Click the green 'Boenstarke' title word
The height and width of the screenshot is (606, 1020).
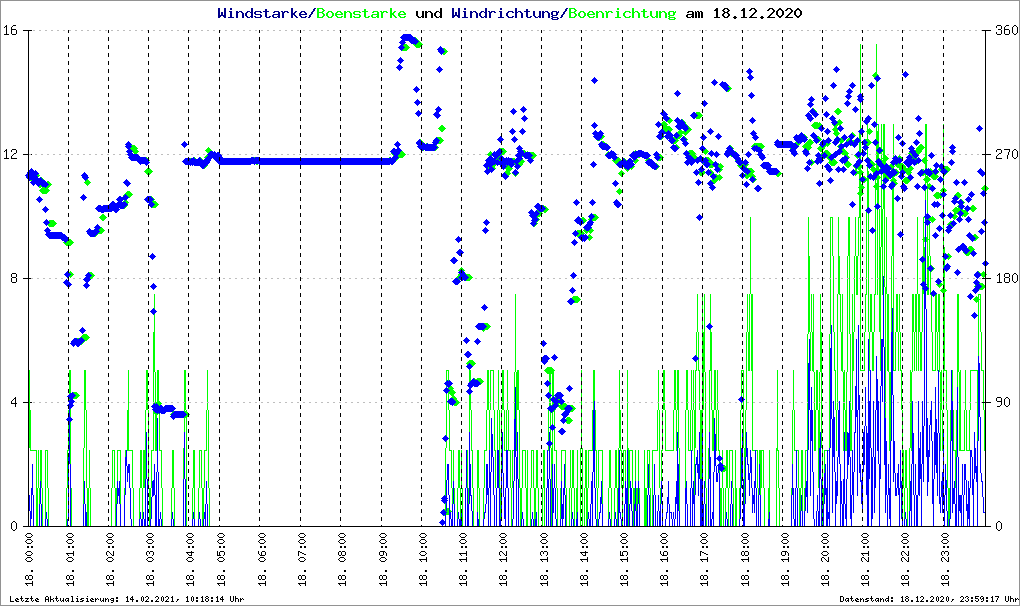pyautogui.click(x=361, y=13)
